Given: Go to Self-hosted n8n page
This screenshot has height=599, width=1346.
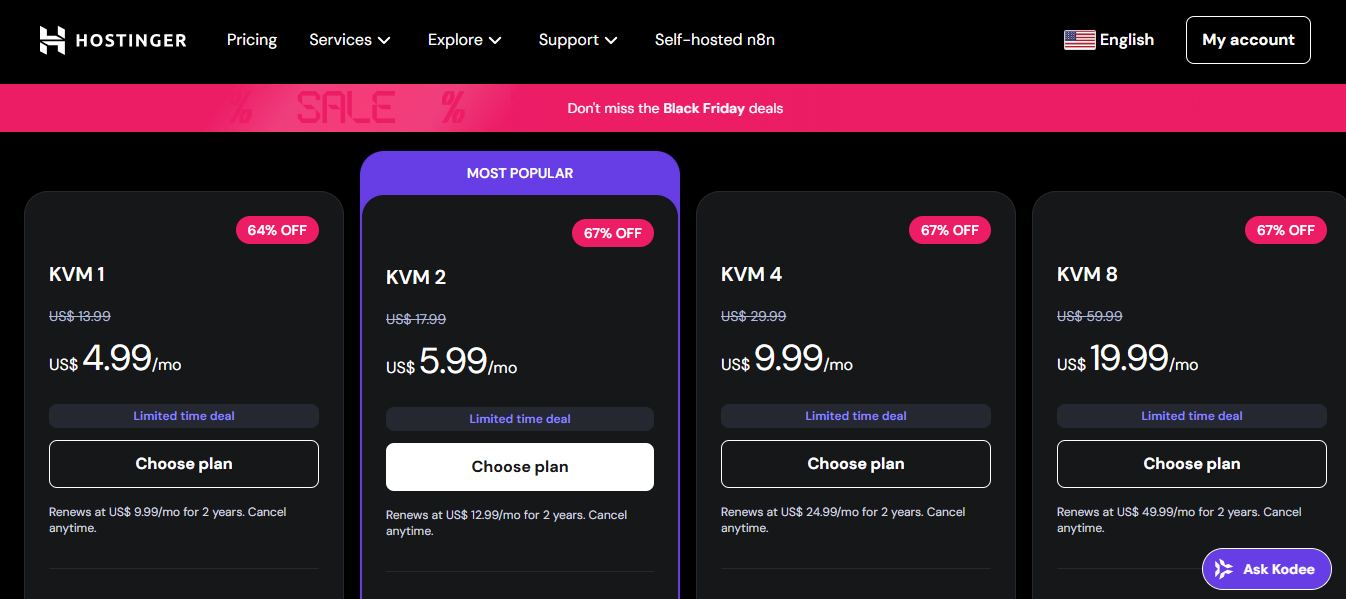Looking at the screenshot, I should [714, 40].
